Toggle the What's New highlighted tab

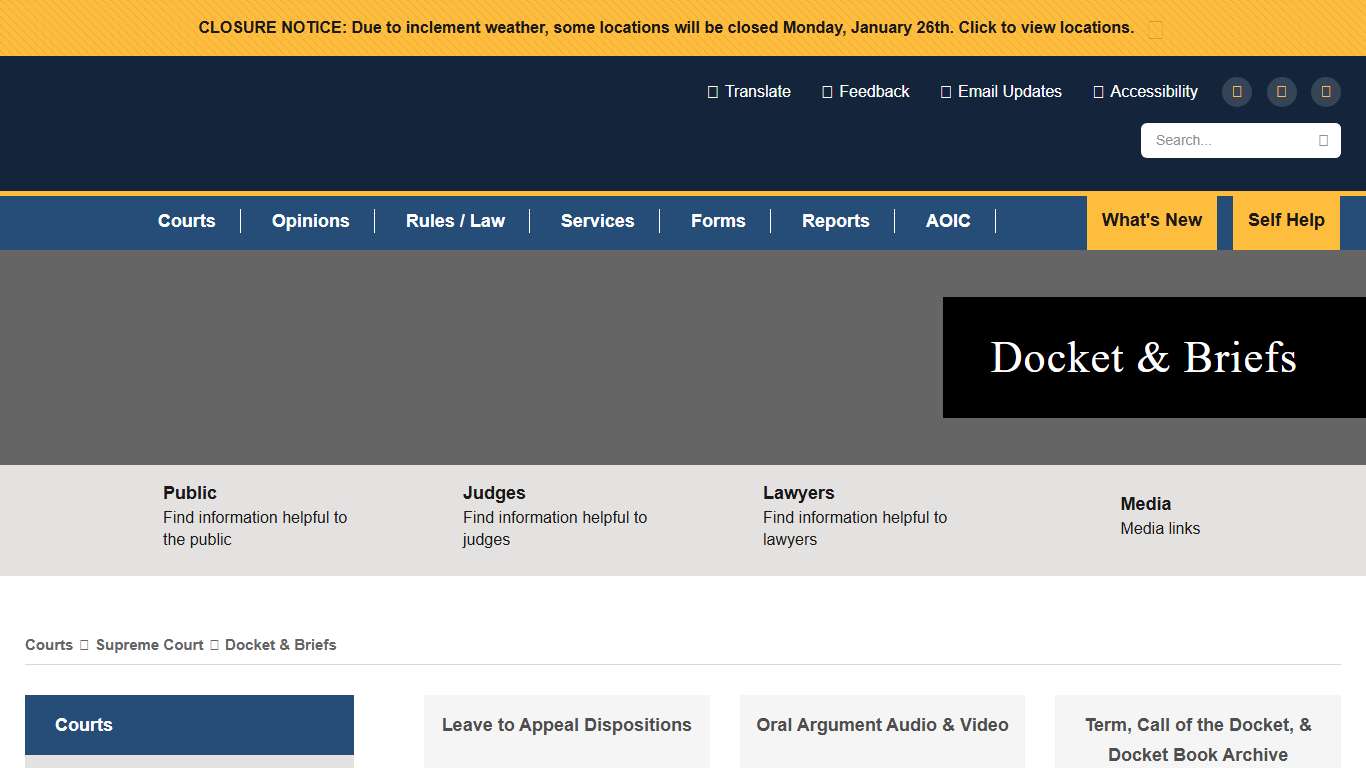point(1151,221)
